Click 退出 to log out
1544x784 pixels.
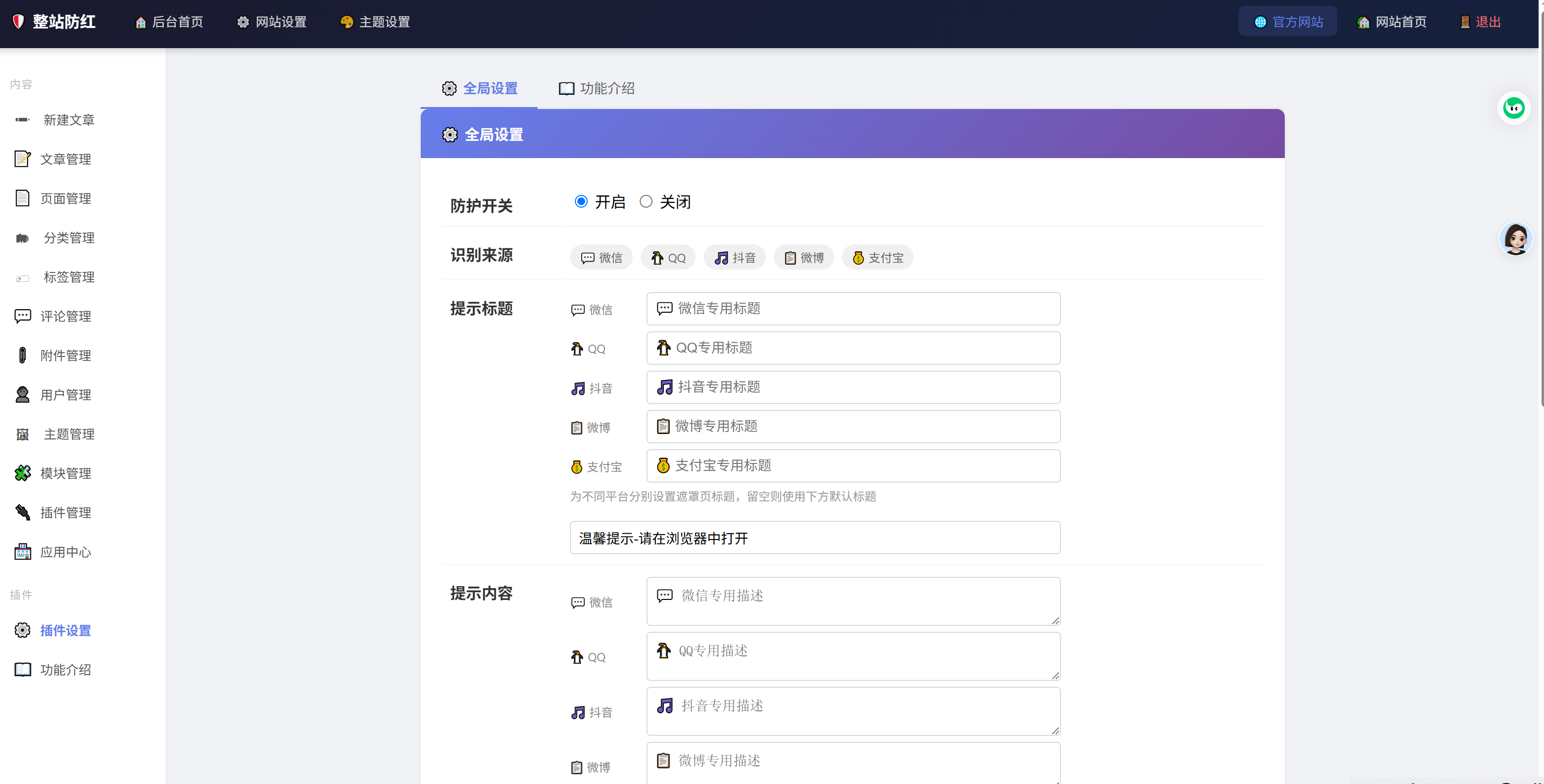1481,22
